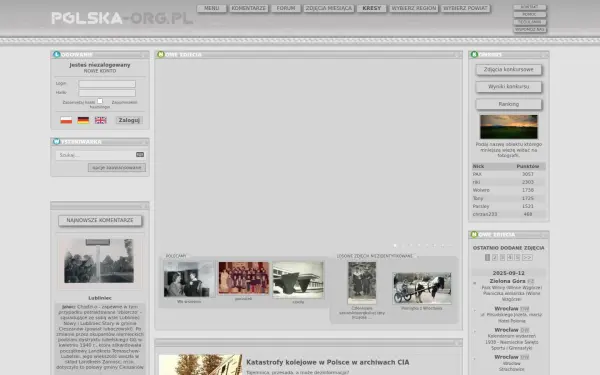
Task: Open the Lubliniec comment photo thumbnail
Action: pyautogui.click(x=99, y=261)
